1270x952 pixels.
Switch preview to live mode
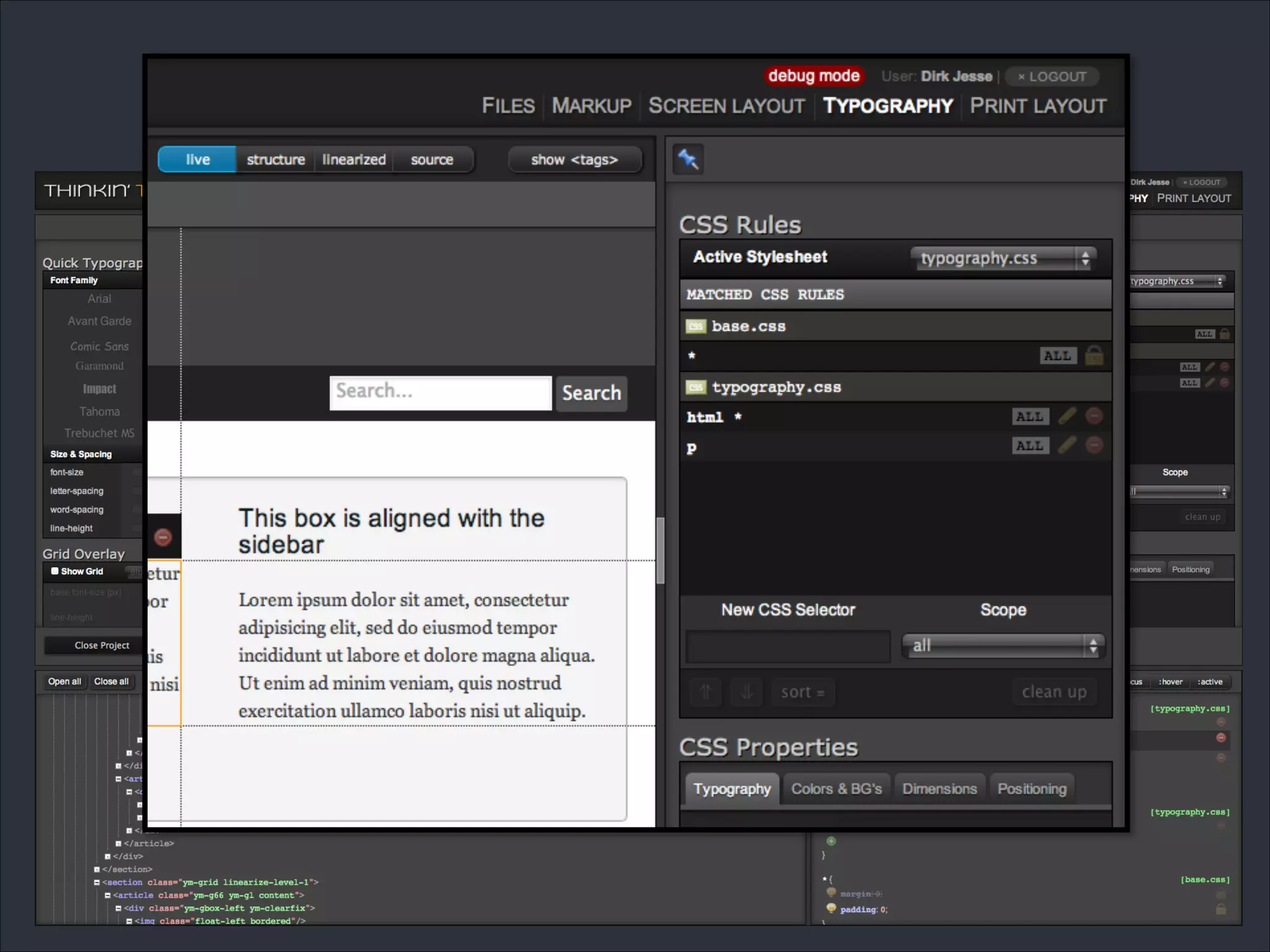click(x=197, y=159)
